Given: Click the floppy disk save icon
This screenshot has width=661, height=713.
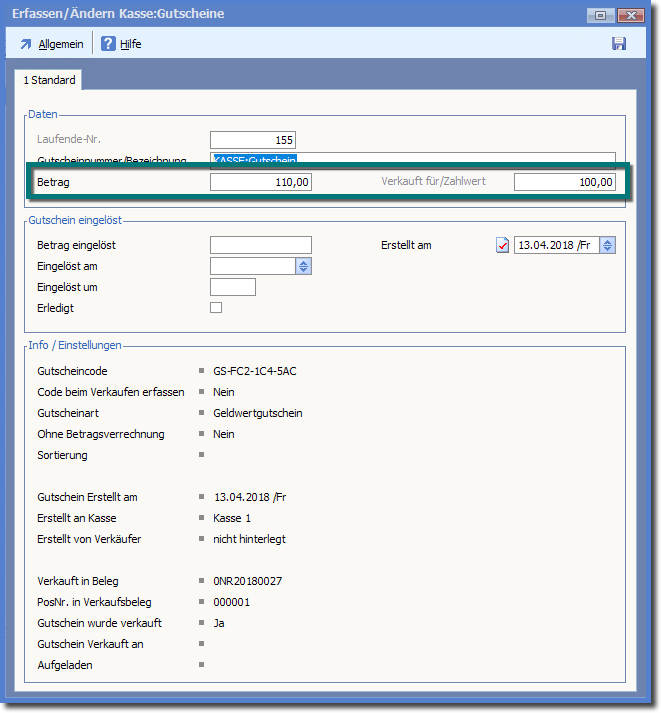Looking at the screenshot, I should [x=619, y=44].
